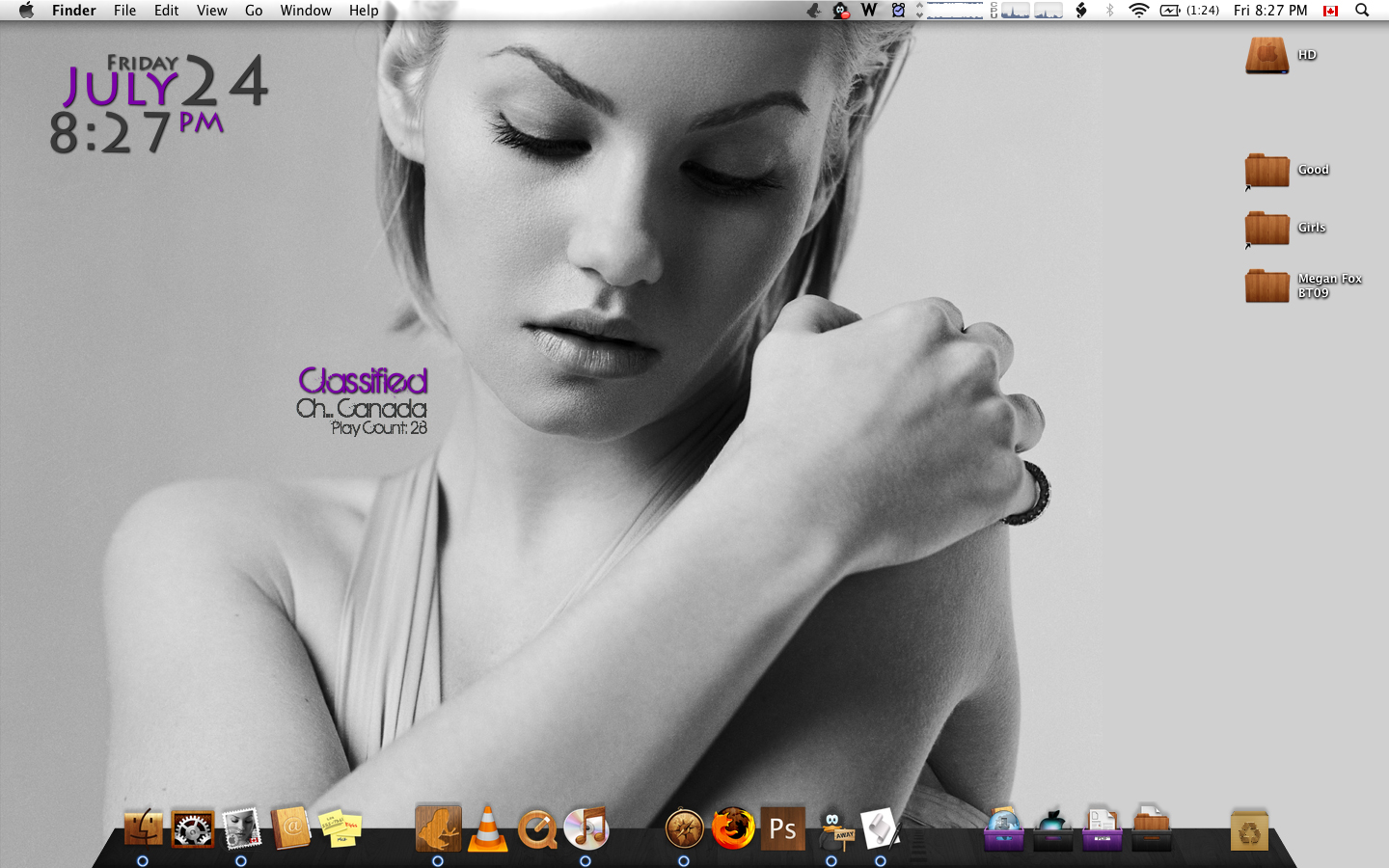Open QuickTime Player in the dock
The height and width of the screenshot is (868, 1389).
click(536, 828)
